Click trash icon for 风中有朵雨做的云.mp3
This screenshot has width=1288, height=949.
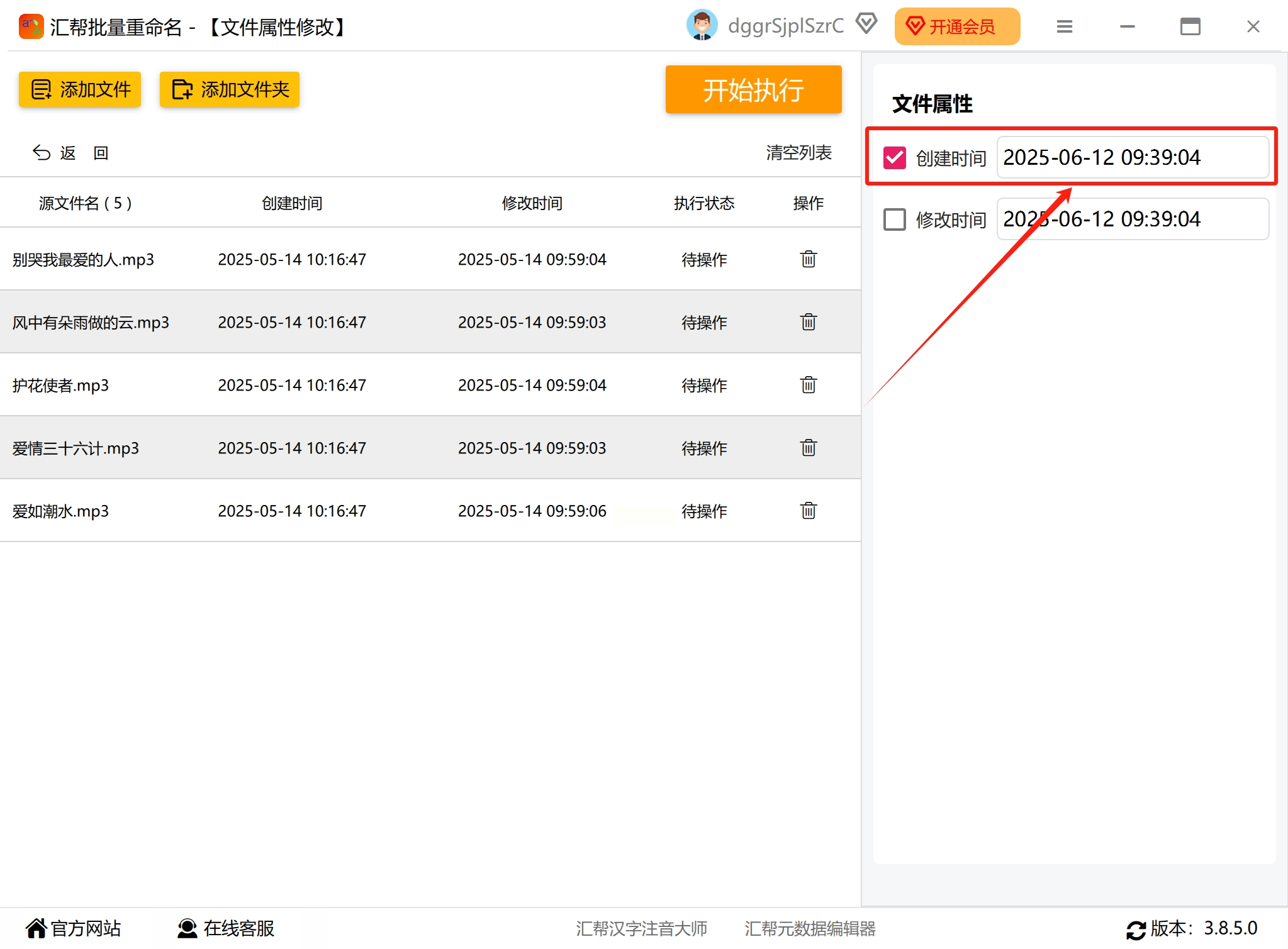pos(808,322)
